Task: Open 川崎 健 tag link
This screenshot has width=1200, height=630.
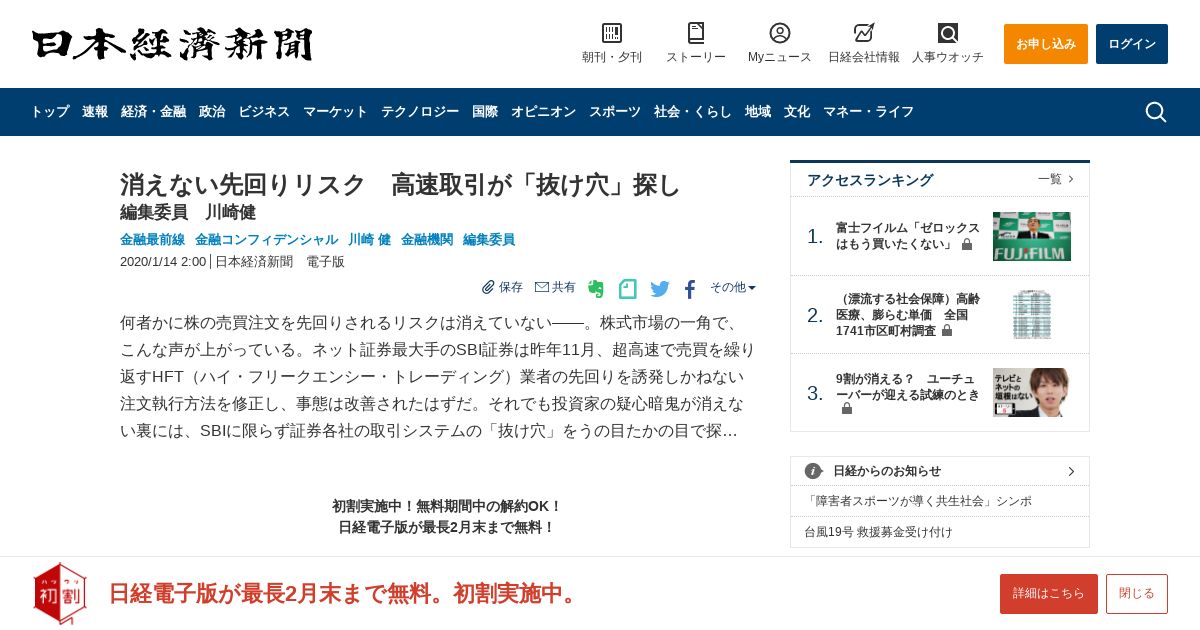Action: tap(369, 240)
